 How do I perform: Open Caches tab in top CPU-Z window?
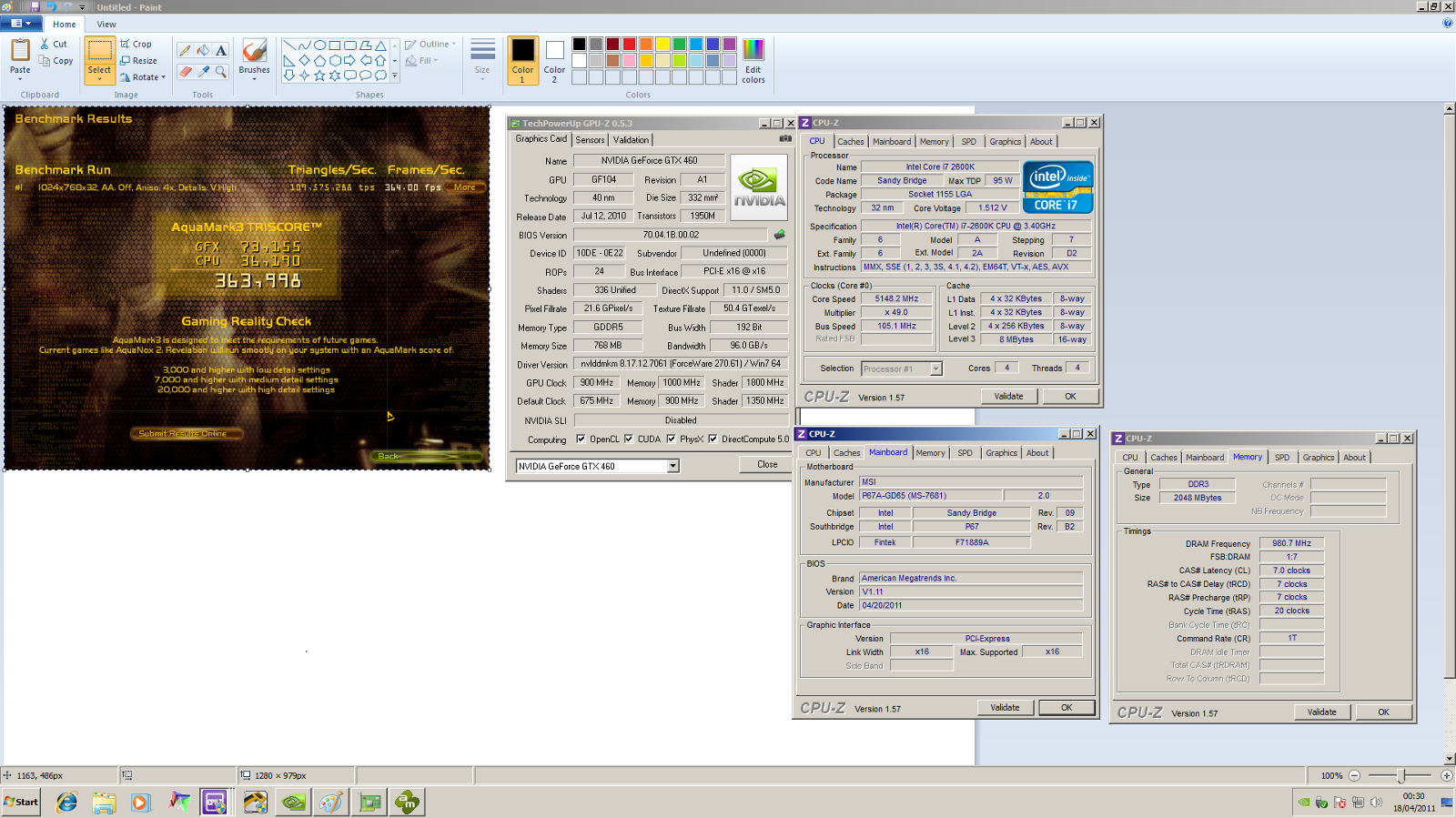tap(851, 142)
